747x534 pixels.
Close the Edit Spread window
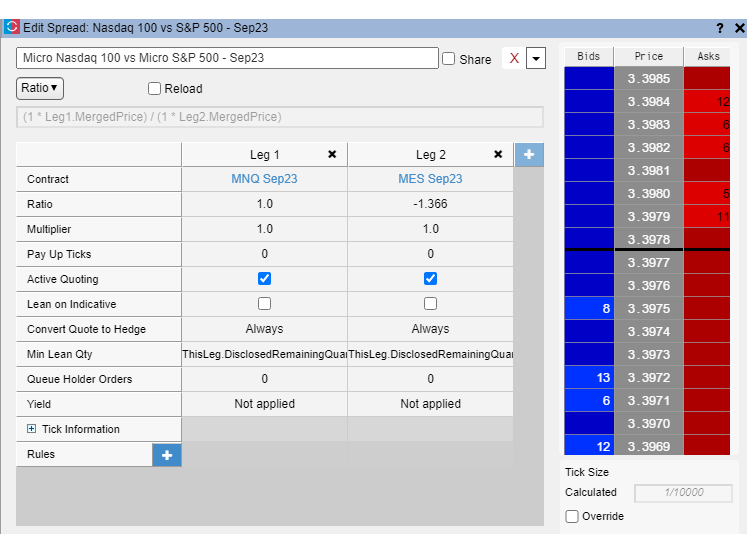(739, 28)
